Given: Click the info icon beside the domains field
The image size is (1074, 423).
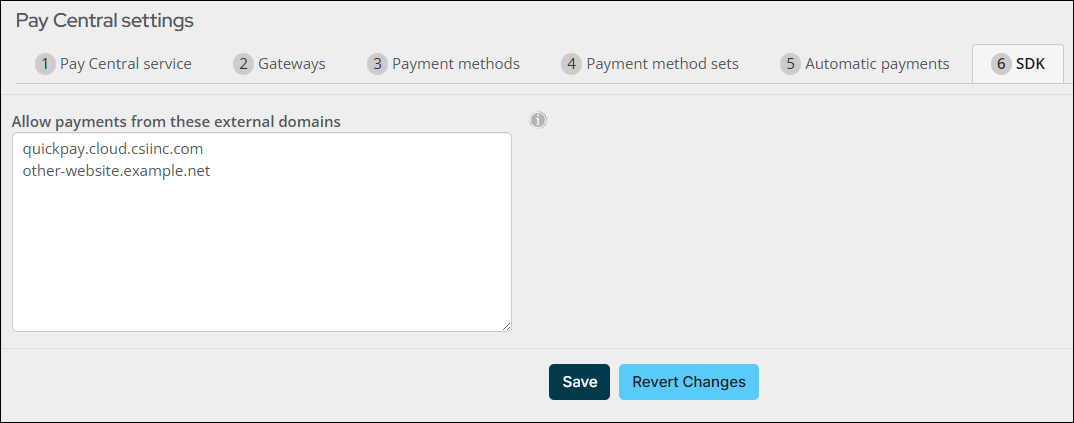Looking at the screenshot, I should tap(538, 121).
